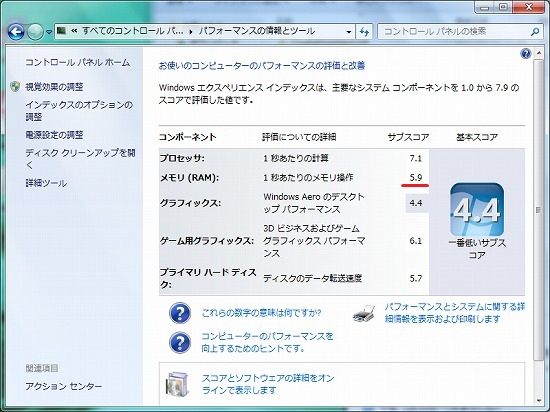550x412 pixels.
Task: Open スコアとソフトウェアの詳細をオンラインで表示します link
Action: (x=268, y=384)
